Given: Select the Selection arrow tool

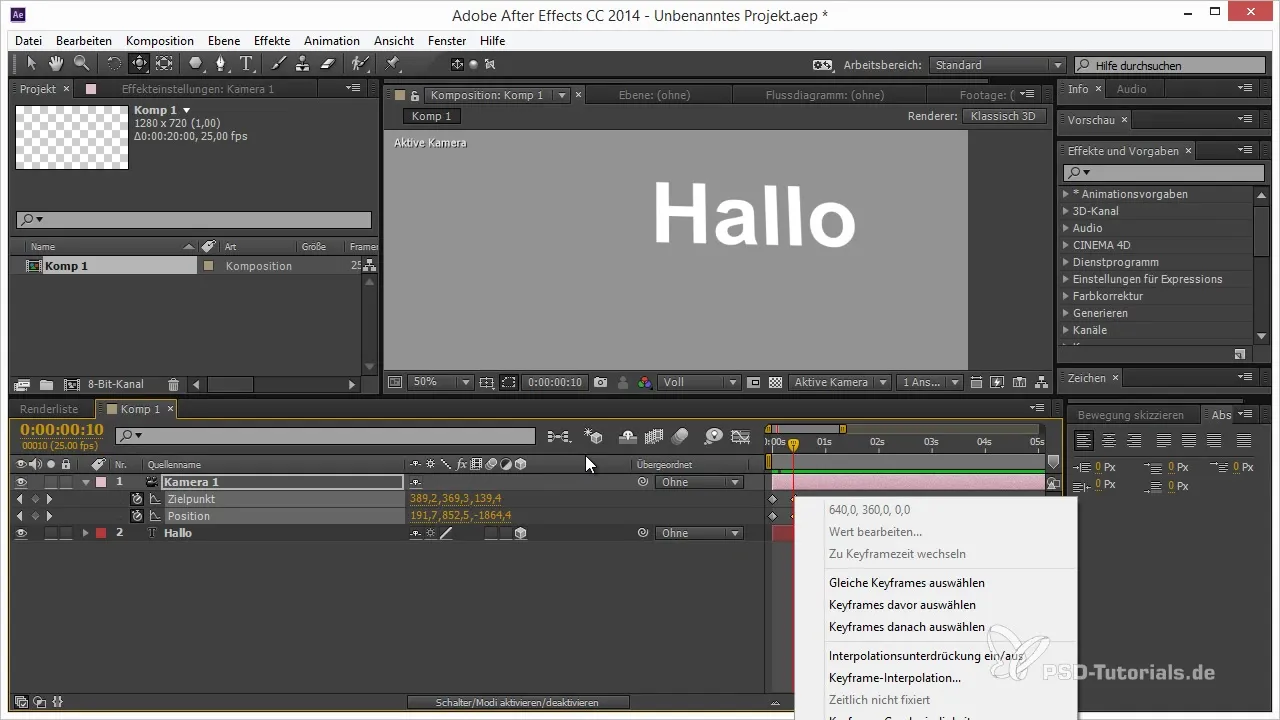Looking at the screenshot, I should [x=31, y=63].
